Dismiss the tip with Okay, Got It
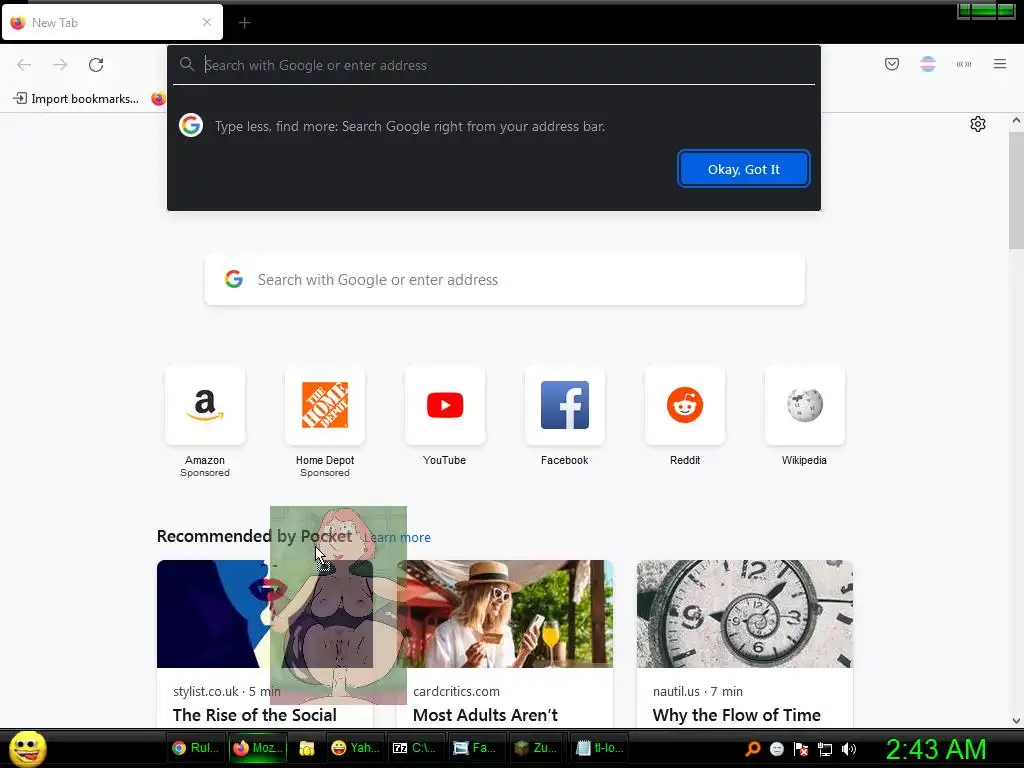 (744, 169)
